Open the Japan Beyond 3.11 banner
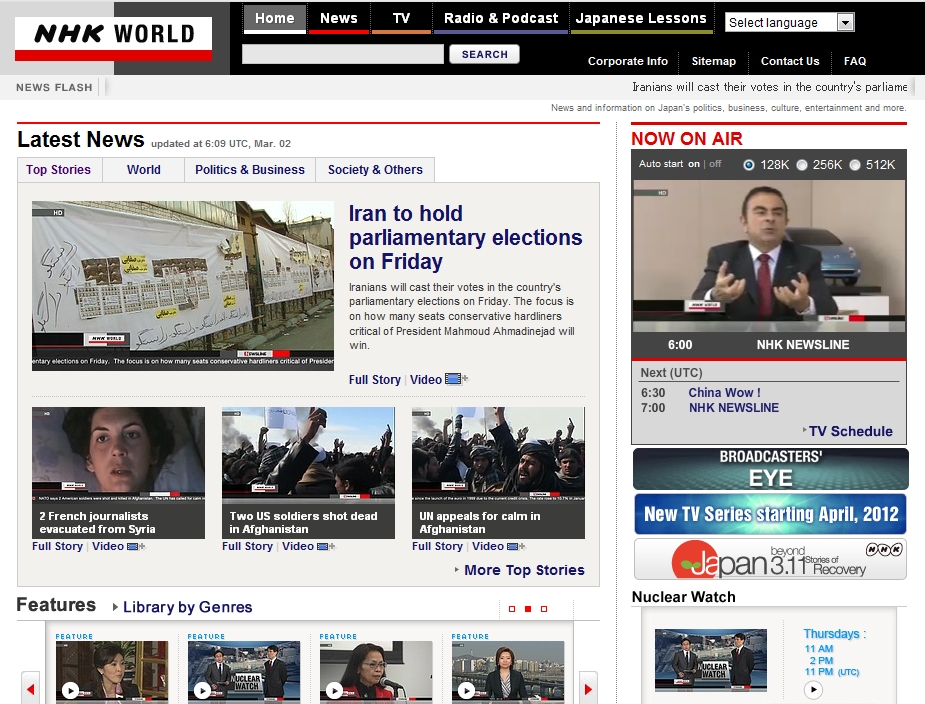 click(x=770, y=559)
